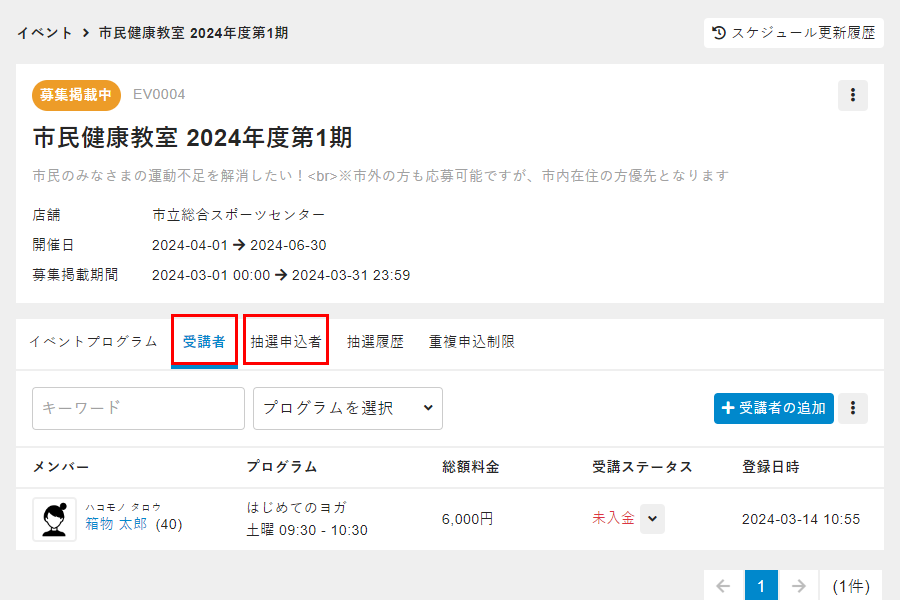
Task: Focus the キーワード search field
Action: pyautogui.click(x=138, y=408)
